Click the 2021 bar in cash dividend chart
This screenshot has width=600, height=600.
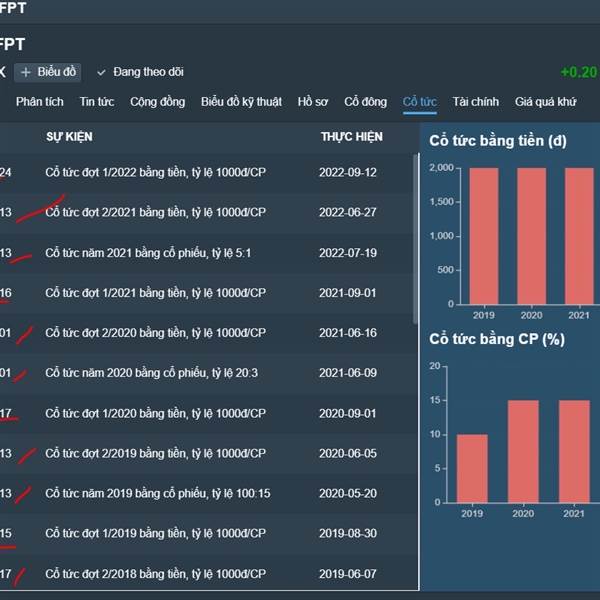pyautogui.click(x=579, y=236)
